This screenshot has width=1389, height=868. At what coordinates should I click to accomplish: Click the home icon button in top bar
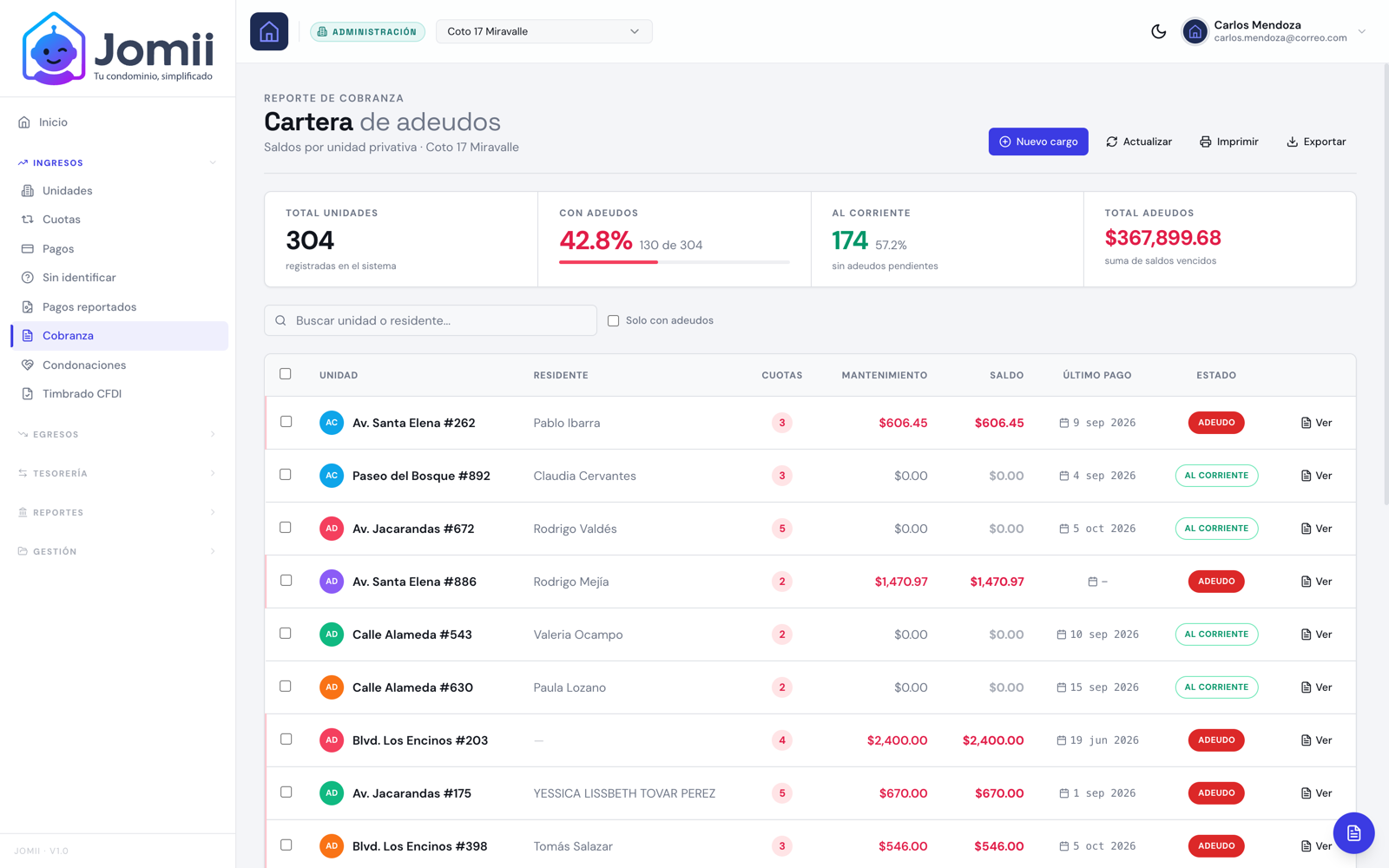tap(269, 31)
